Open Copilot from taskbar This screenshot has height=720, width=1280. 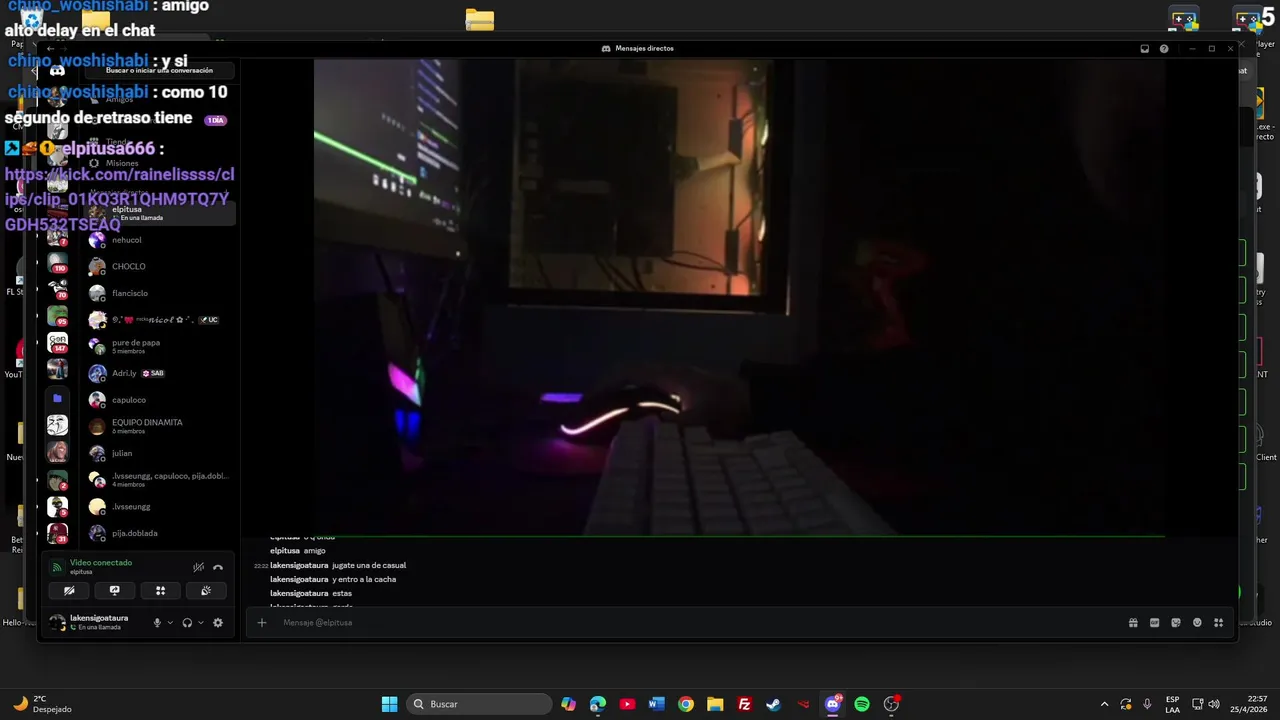pyautogui.click(x=568, y=704)
